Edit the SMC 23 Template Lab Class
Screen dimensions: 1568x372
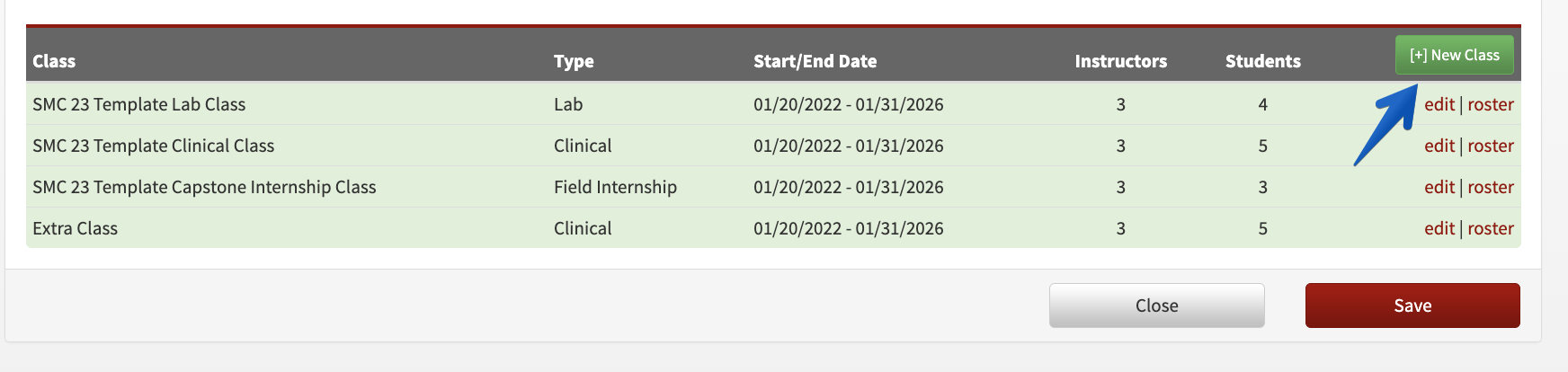click(1439, 104)
